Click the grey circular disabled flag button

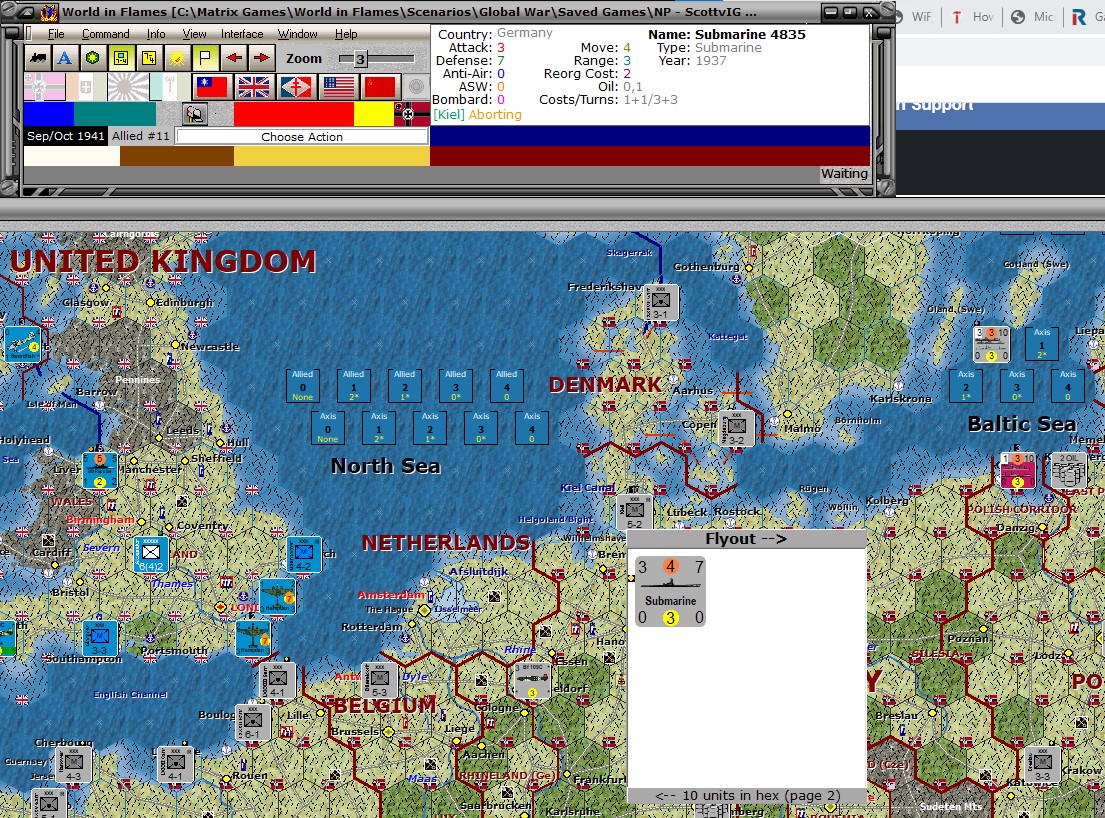416,87
